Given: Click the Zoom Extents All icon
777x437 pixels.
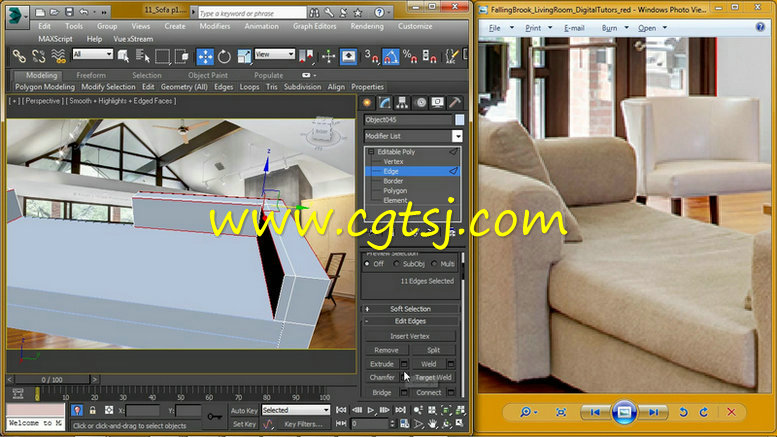Looking at the screenshot, I should pyautogui.click(x=460, y=410).
